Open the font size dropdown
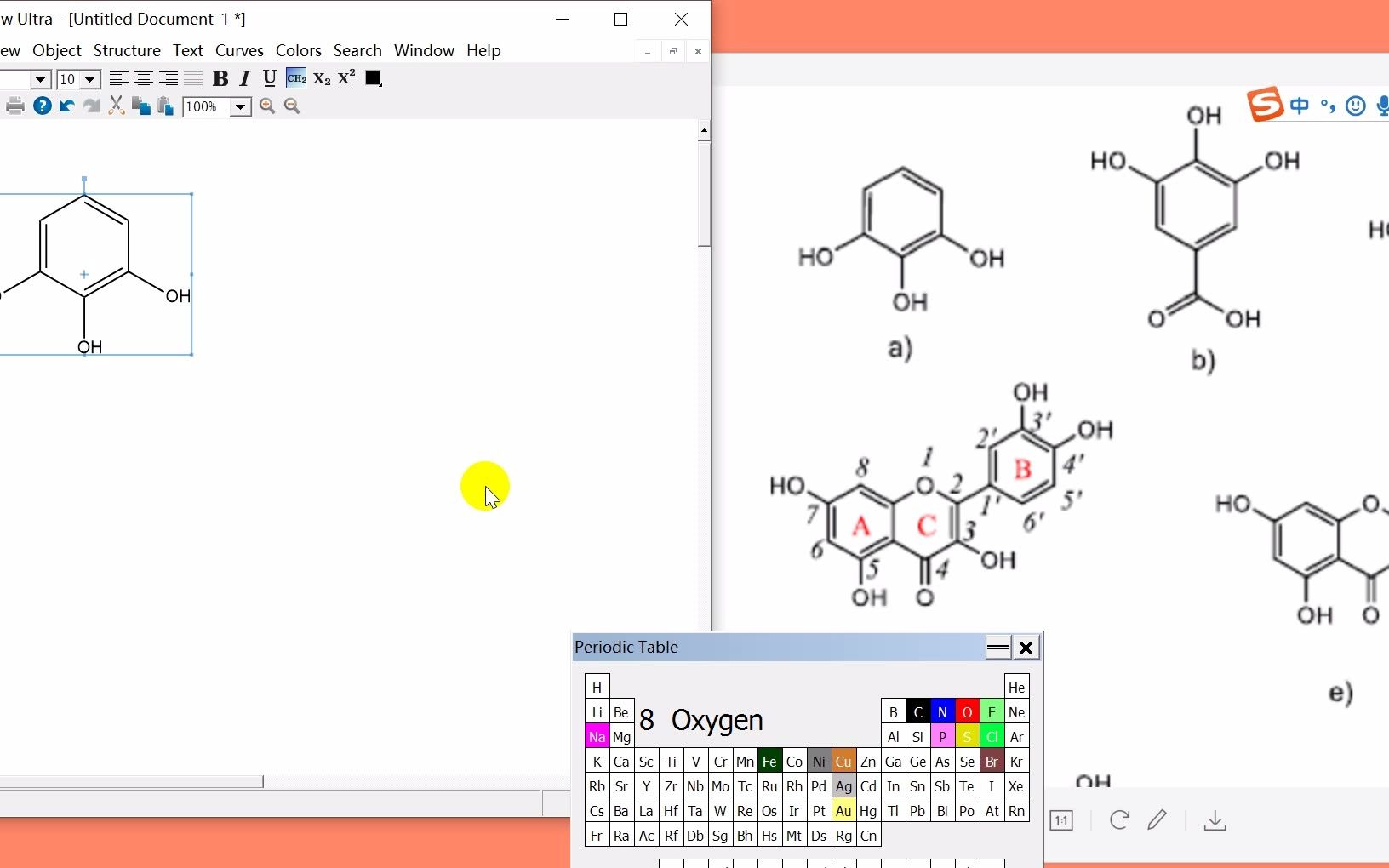Viewport: 1389px width, 868px height. pyautogui.click(x=89, y=79)
